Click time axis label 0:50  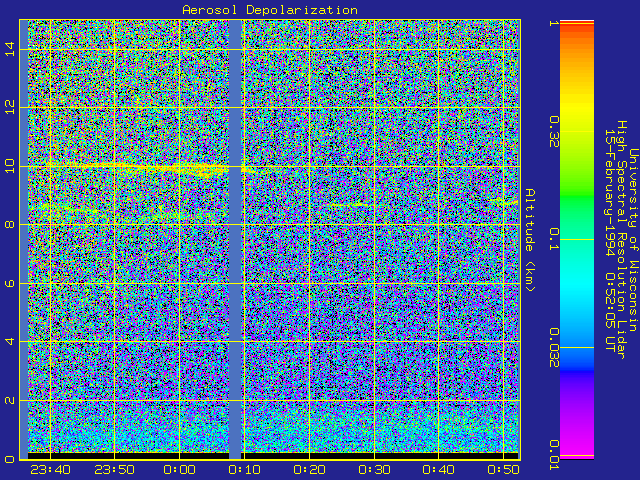(504, 470)
